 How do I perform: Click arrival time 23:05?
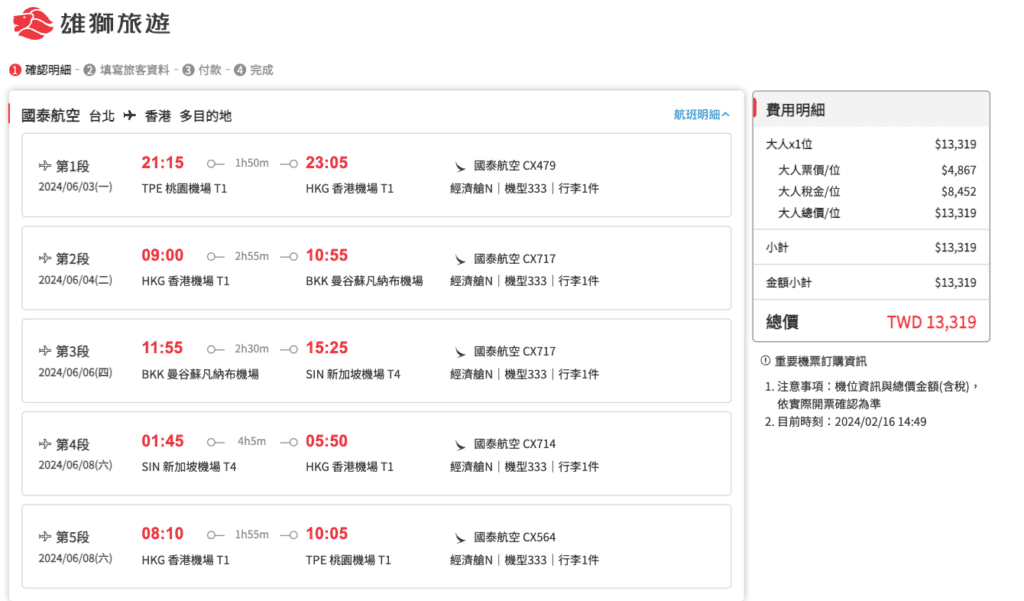[327, 163]
